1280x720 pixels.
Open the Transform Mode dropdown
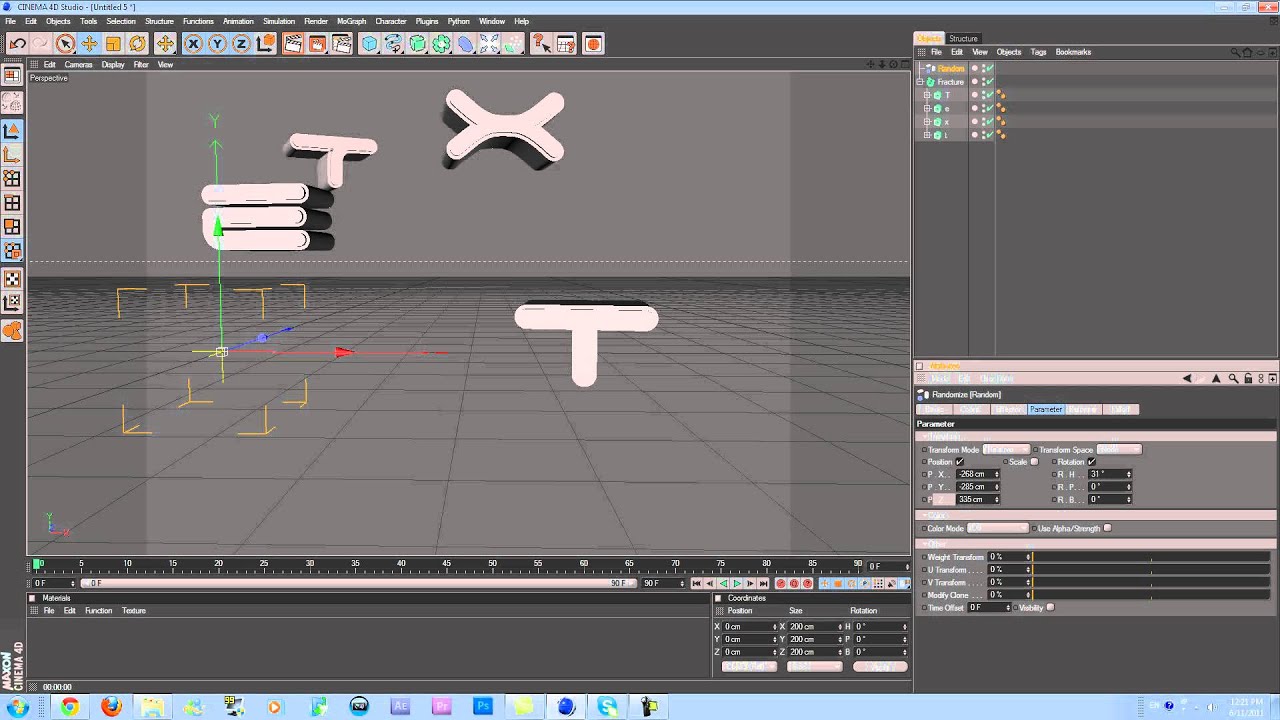pyautogui.click(x=1006, y=450)
